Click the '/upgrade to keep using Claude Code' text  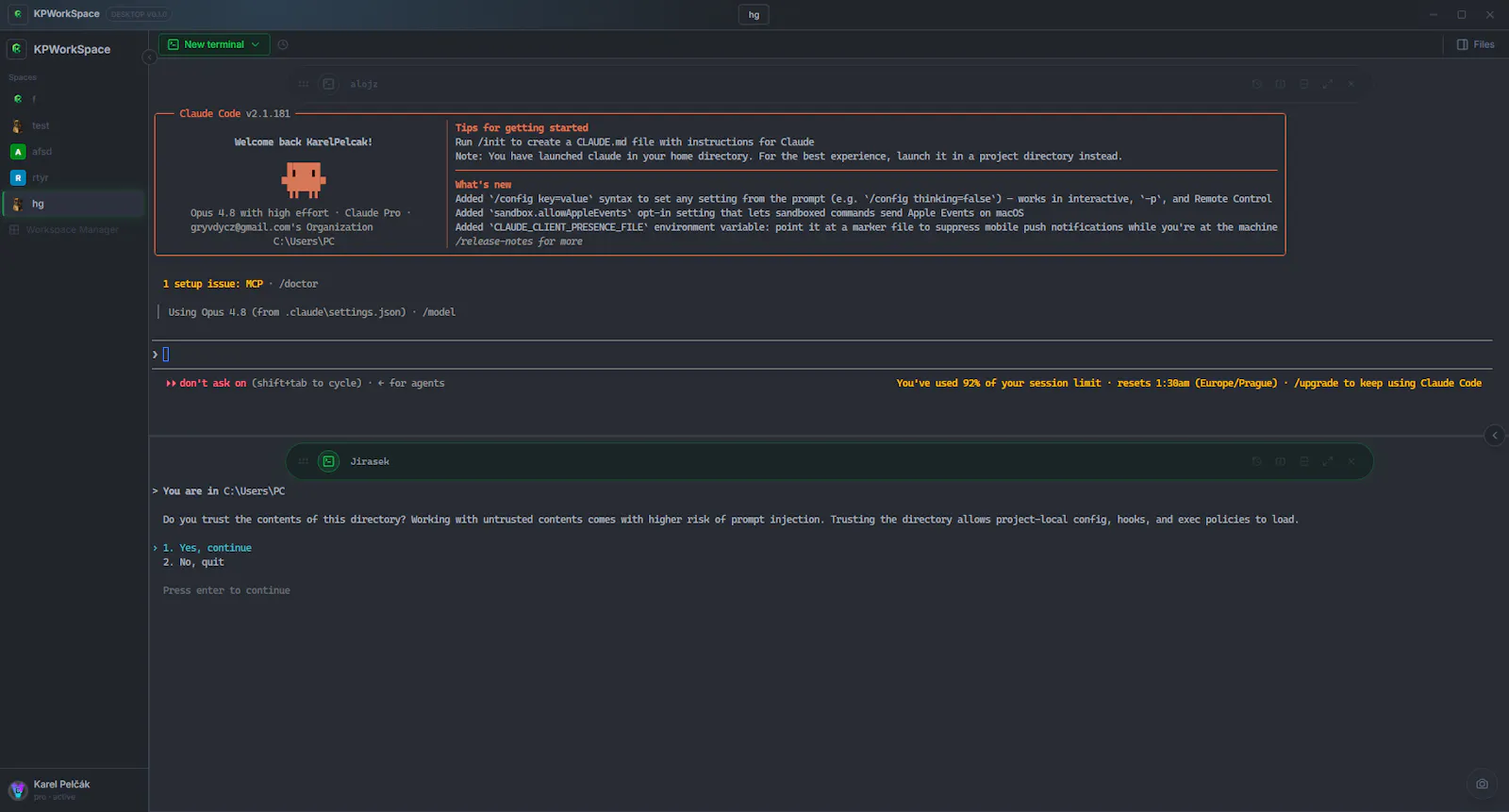point(1387,383)
